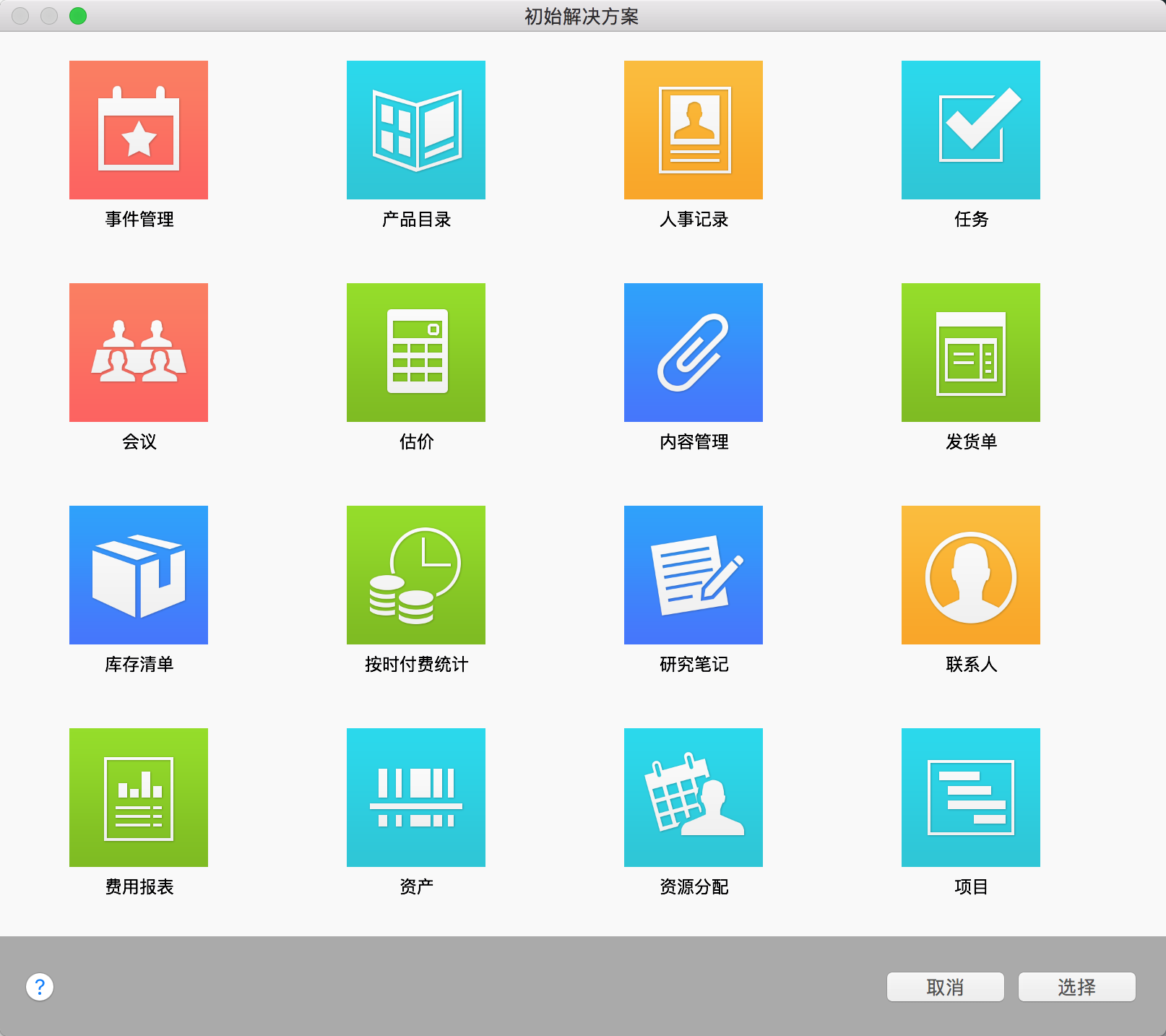Open help with the question mark button
This screenshot has height=1036, width=1166.
coord(40,986)
